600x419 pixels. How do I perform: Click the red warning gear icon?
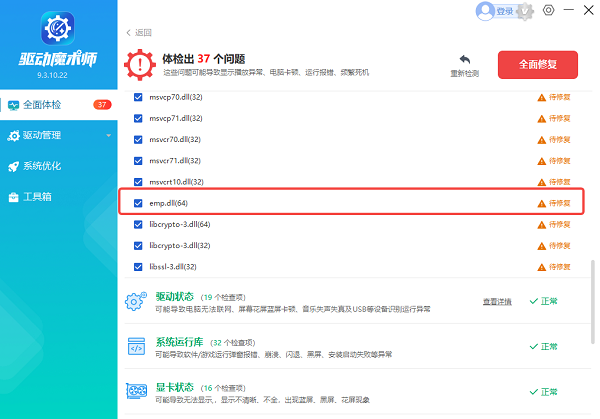pos(140,65)
